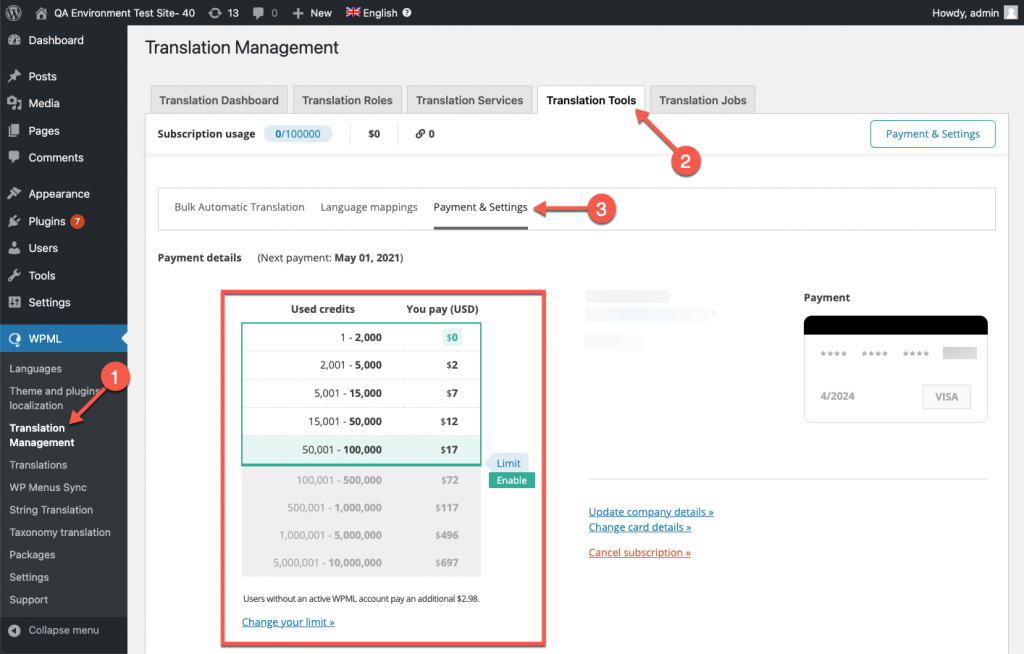Screen dimensions: 1024x654
Task: Open WPML Settings submenu item
Action: [x=29, y=578]
